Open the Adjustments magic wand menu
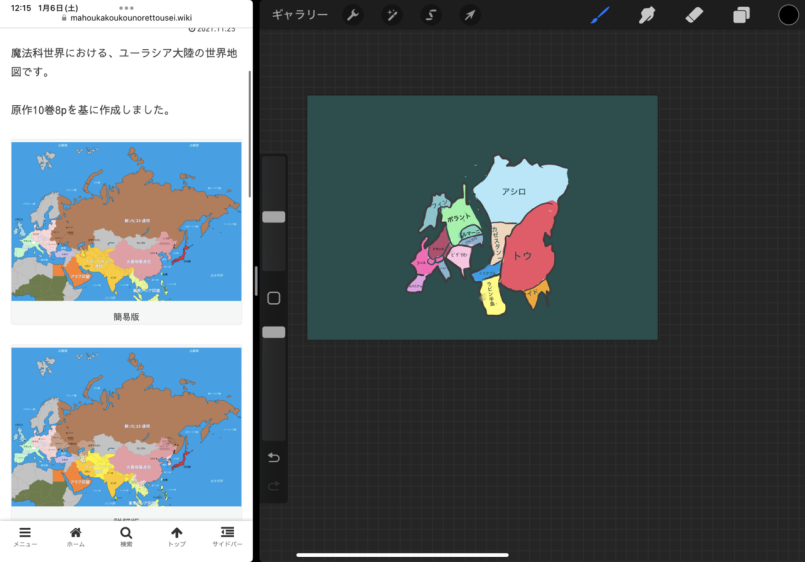Screen dimensions: 805x562 pos(392,15)
